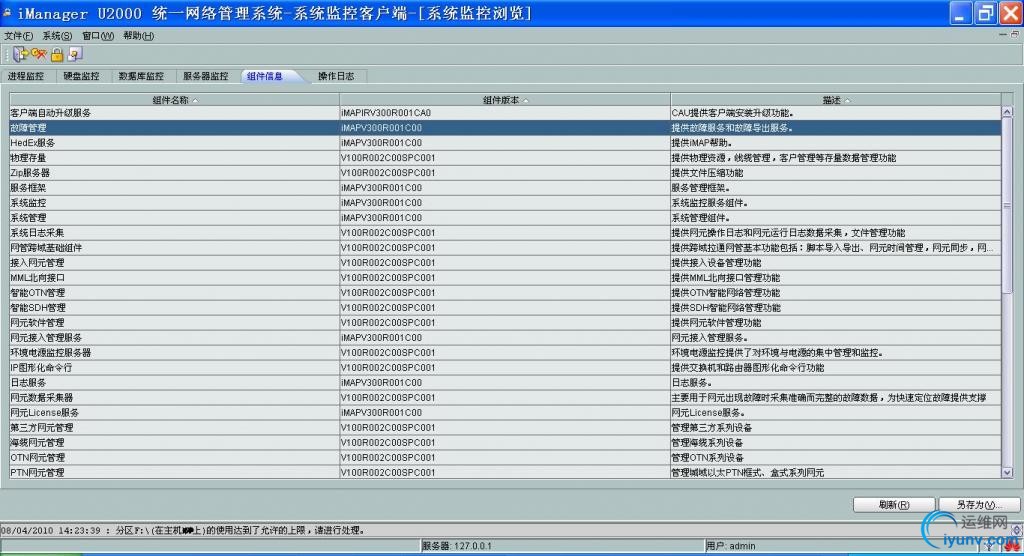Select the 故障管理 row
This screenshot has width=1024, height=556.
505,128
